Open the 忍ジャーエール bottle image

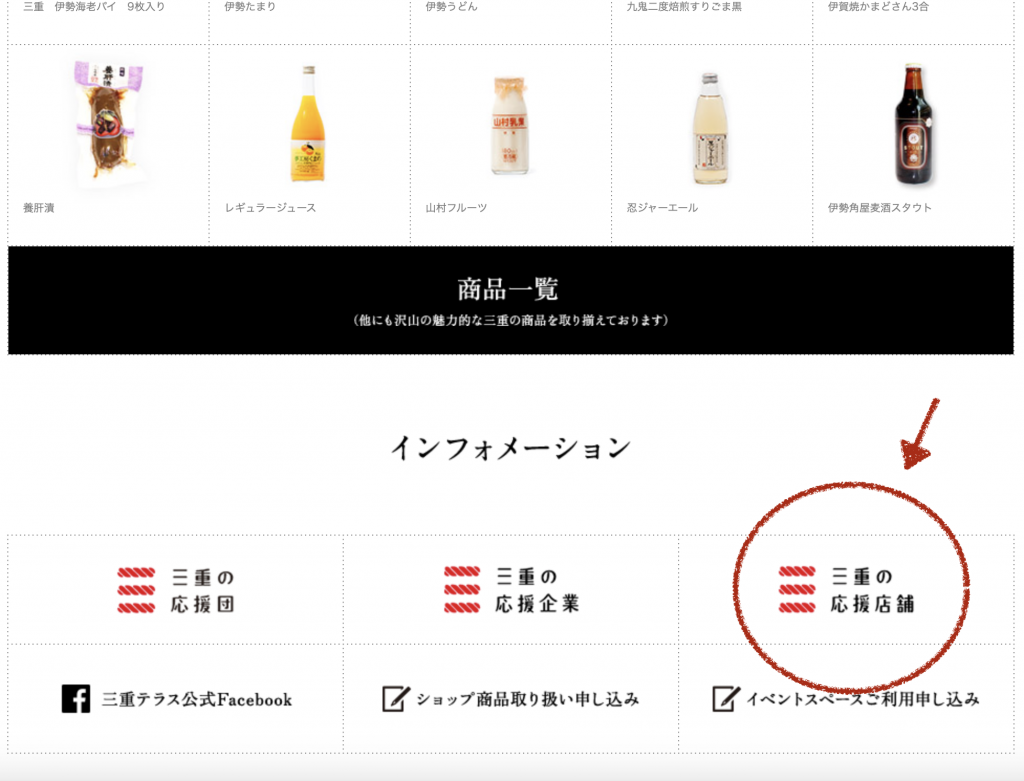[x=710, y=129]
